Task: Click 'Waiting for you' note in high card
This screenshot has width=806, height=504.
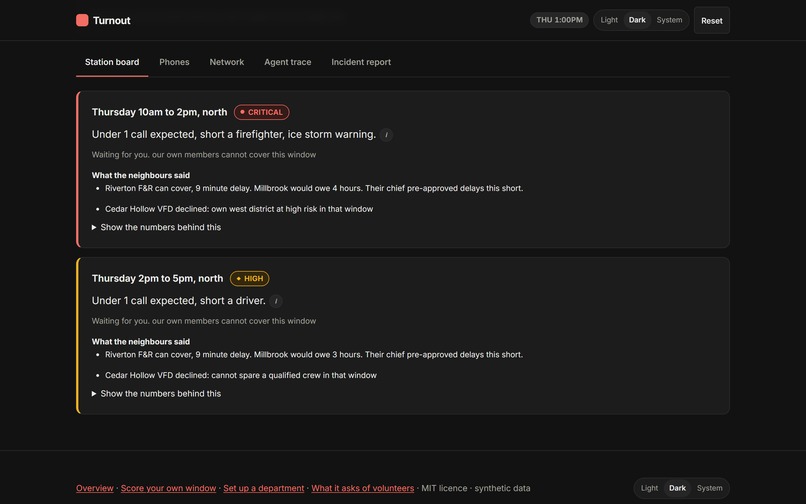Action: pyautogui.click(x=204, y=321)
